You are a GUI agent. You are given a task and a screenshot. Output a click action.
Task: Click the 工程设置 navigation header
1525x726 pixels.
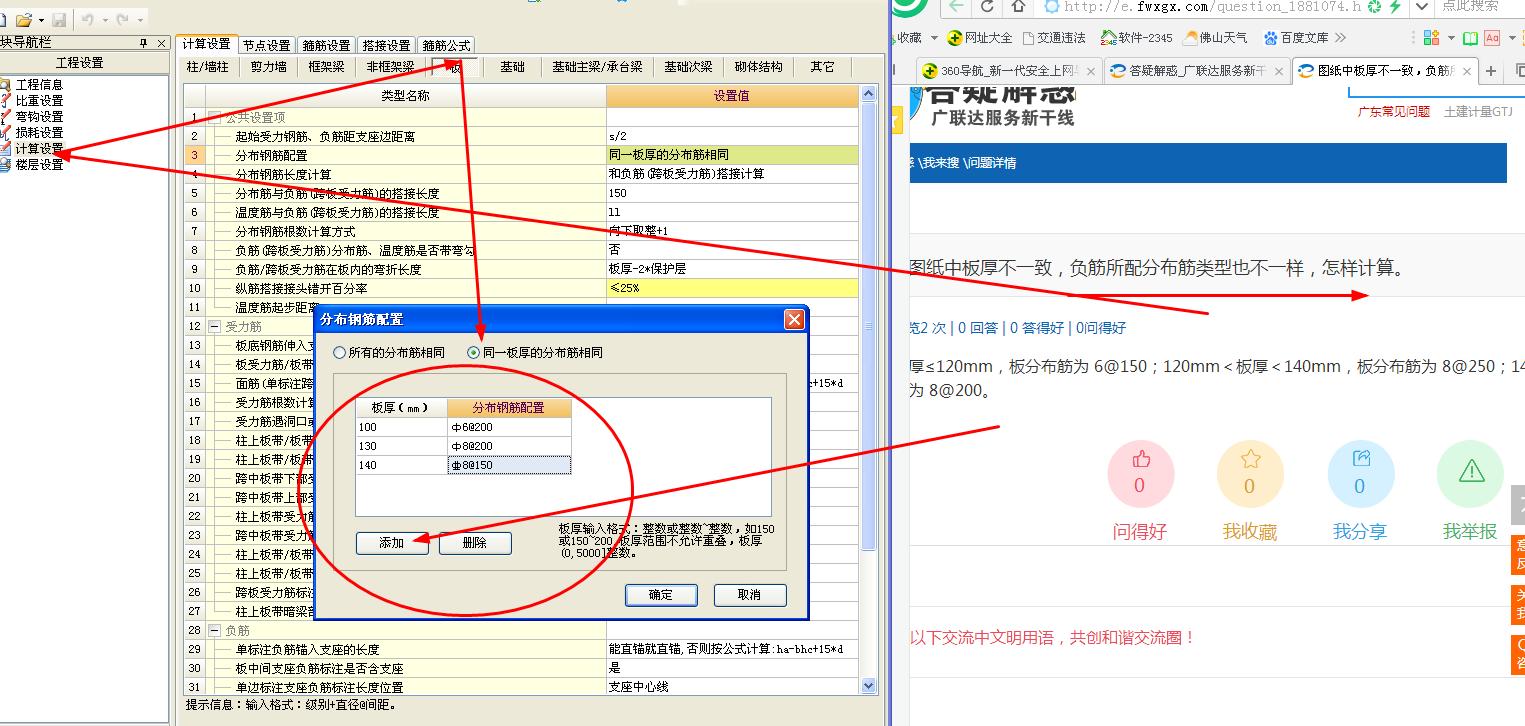80,62
